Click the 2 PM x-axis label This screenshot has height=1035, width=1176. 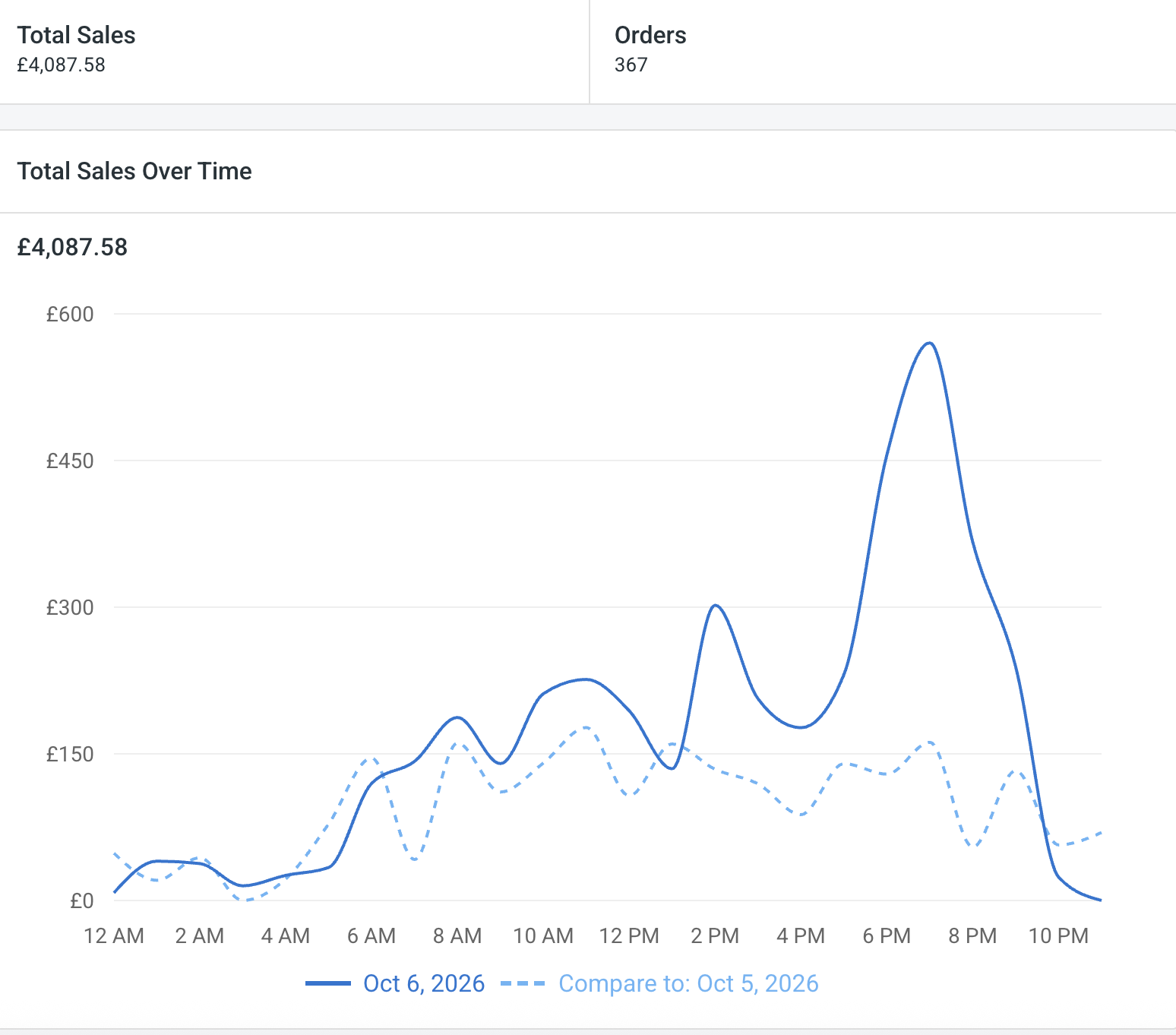tap(715, 935)
